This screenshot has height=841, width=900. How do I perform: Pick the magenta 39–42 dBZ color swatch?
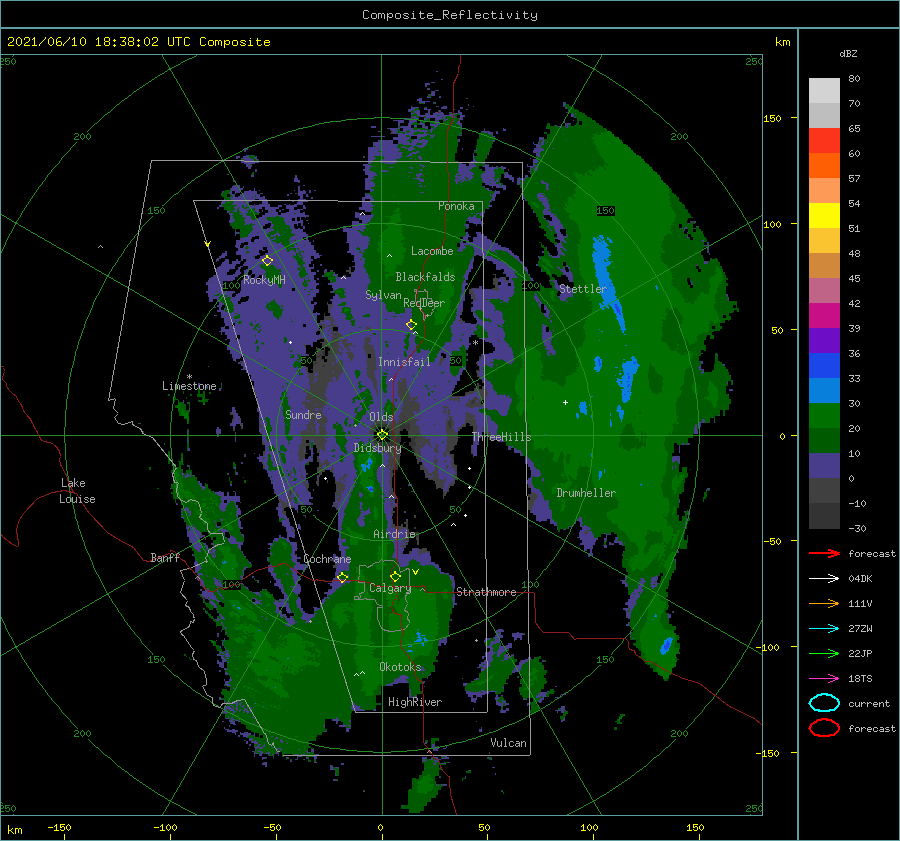point(824,316)
